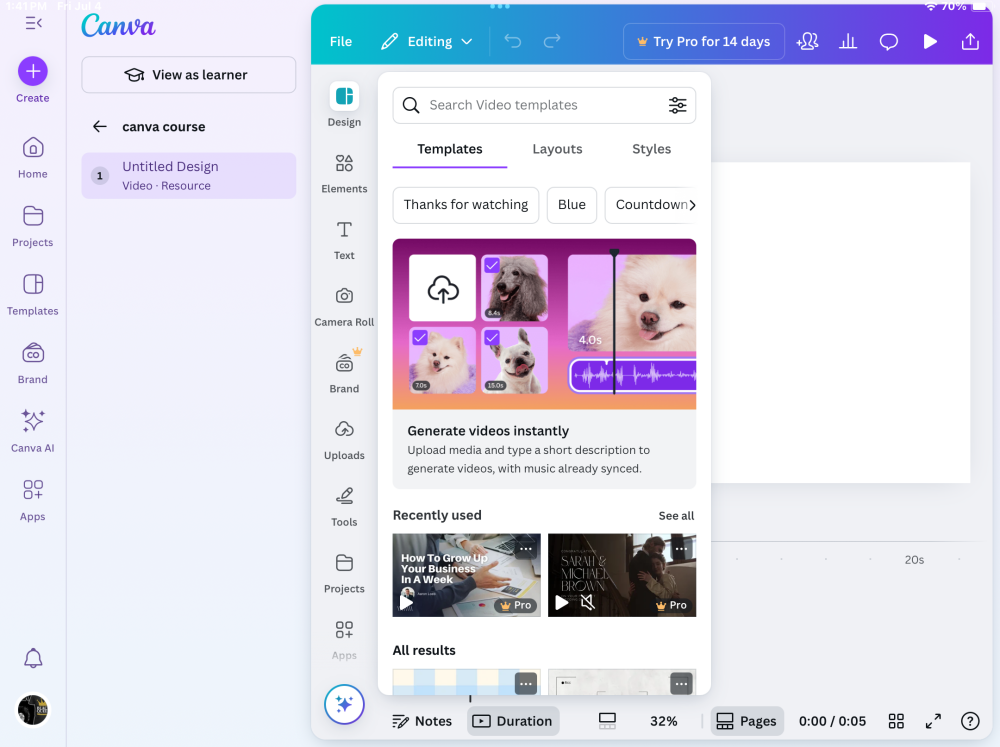This screenshot has width=1000, height=747.
Task: Click the View as learner button
Action: coord(188,75)
